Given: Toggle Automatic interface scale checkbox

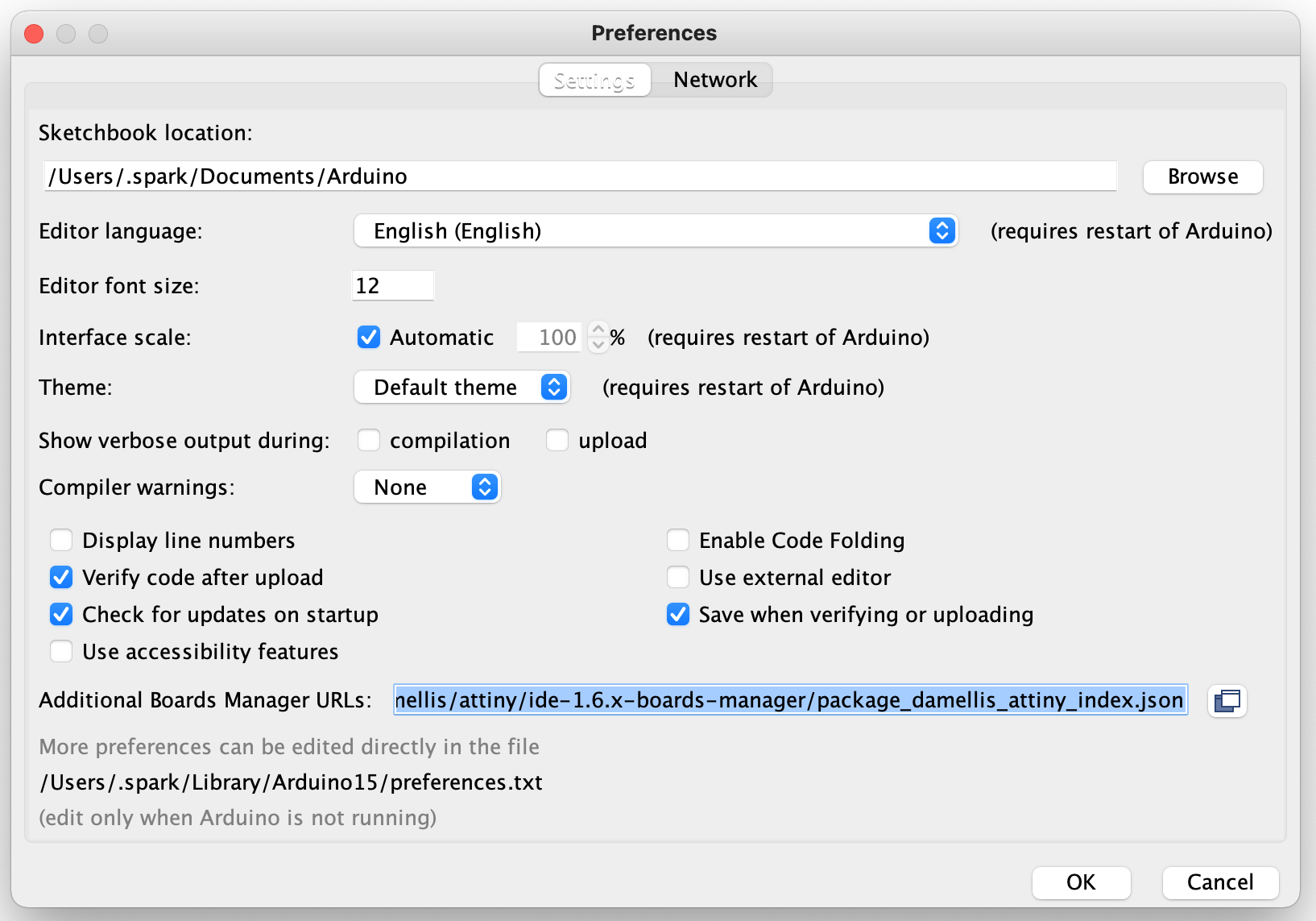Looking at the screenshot, I should coord(369,337).
